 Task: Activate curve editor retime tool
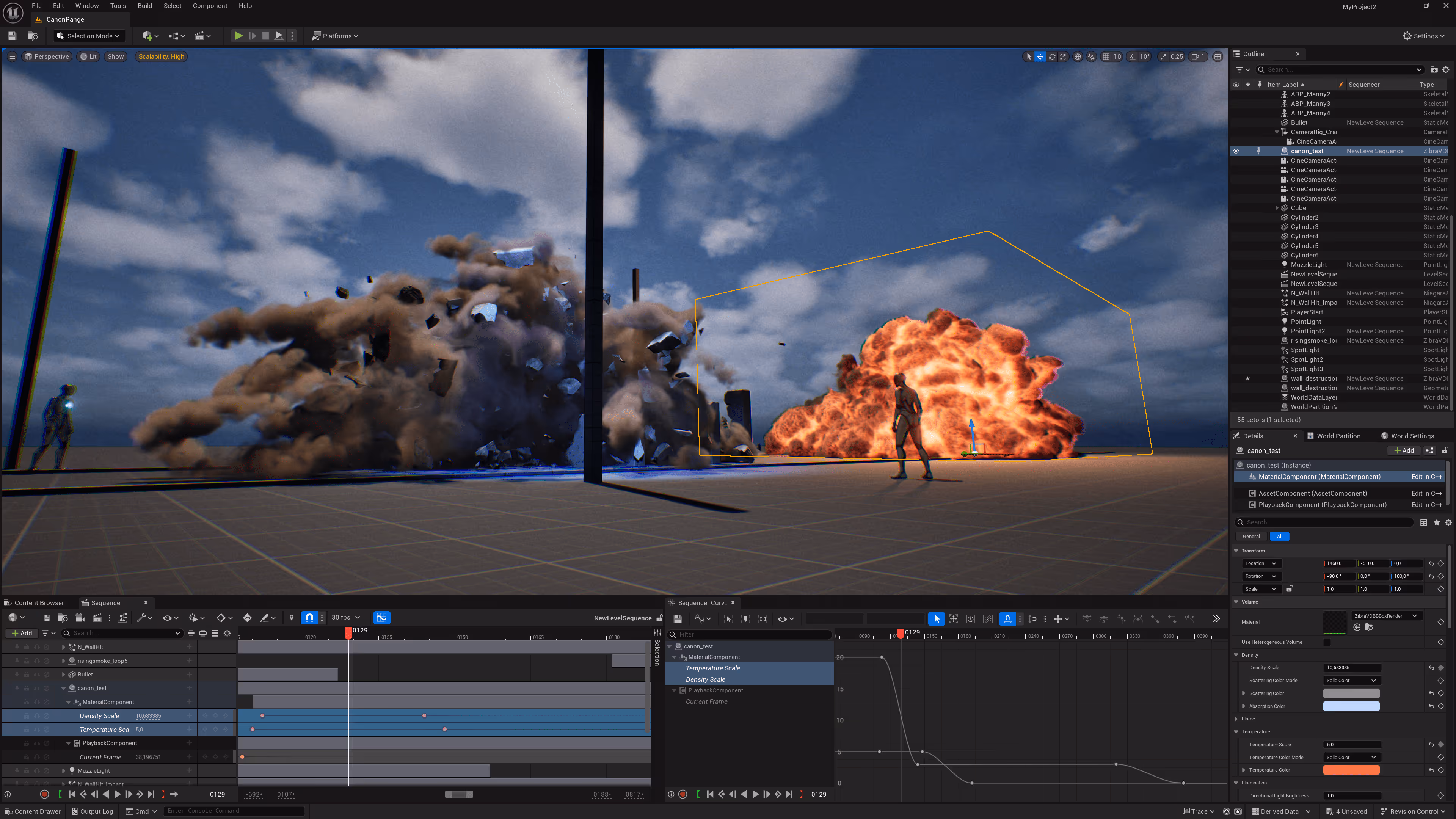[x=971, y=619]
